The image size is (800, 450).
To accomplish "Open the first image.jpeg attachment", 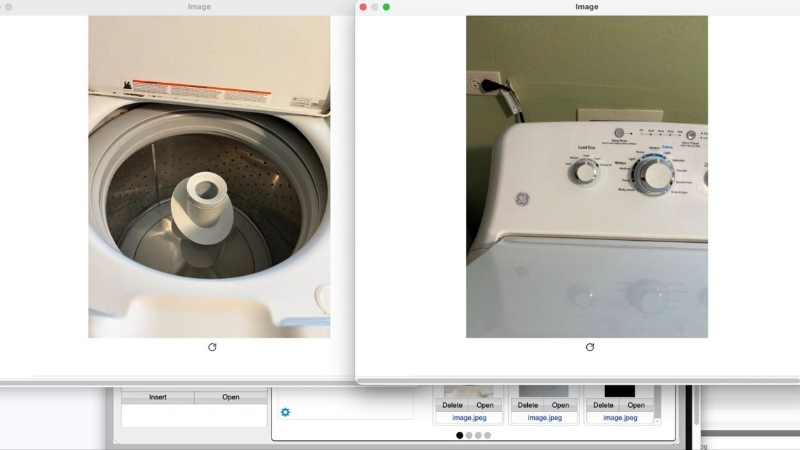I will [x=485, y=405].
